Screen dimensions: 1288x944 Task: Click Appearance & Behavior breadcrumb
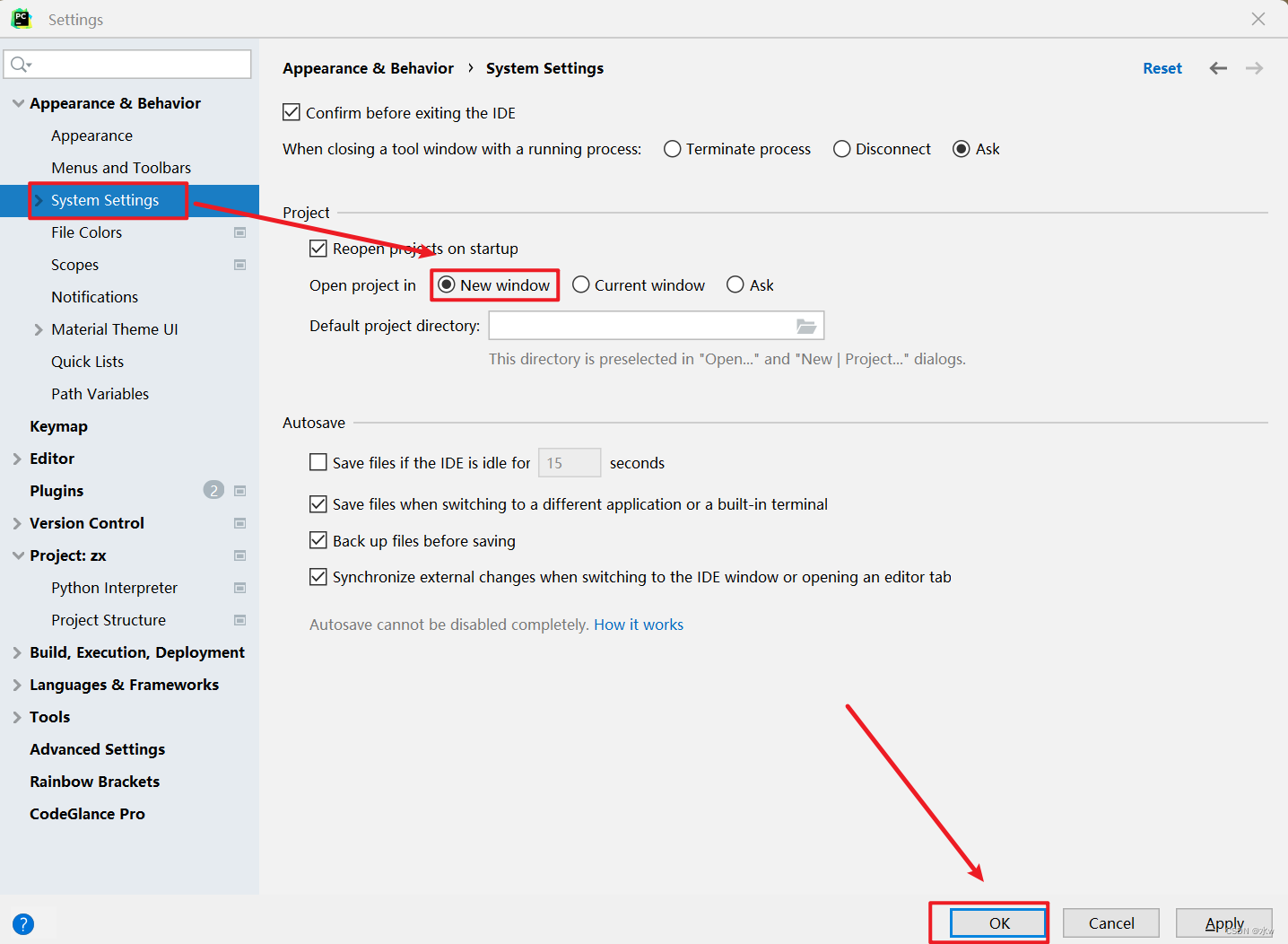368,68
